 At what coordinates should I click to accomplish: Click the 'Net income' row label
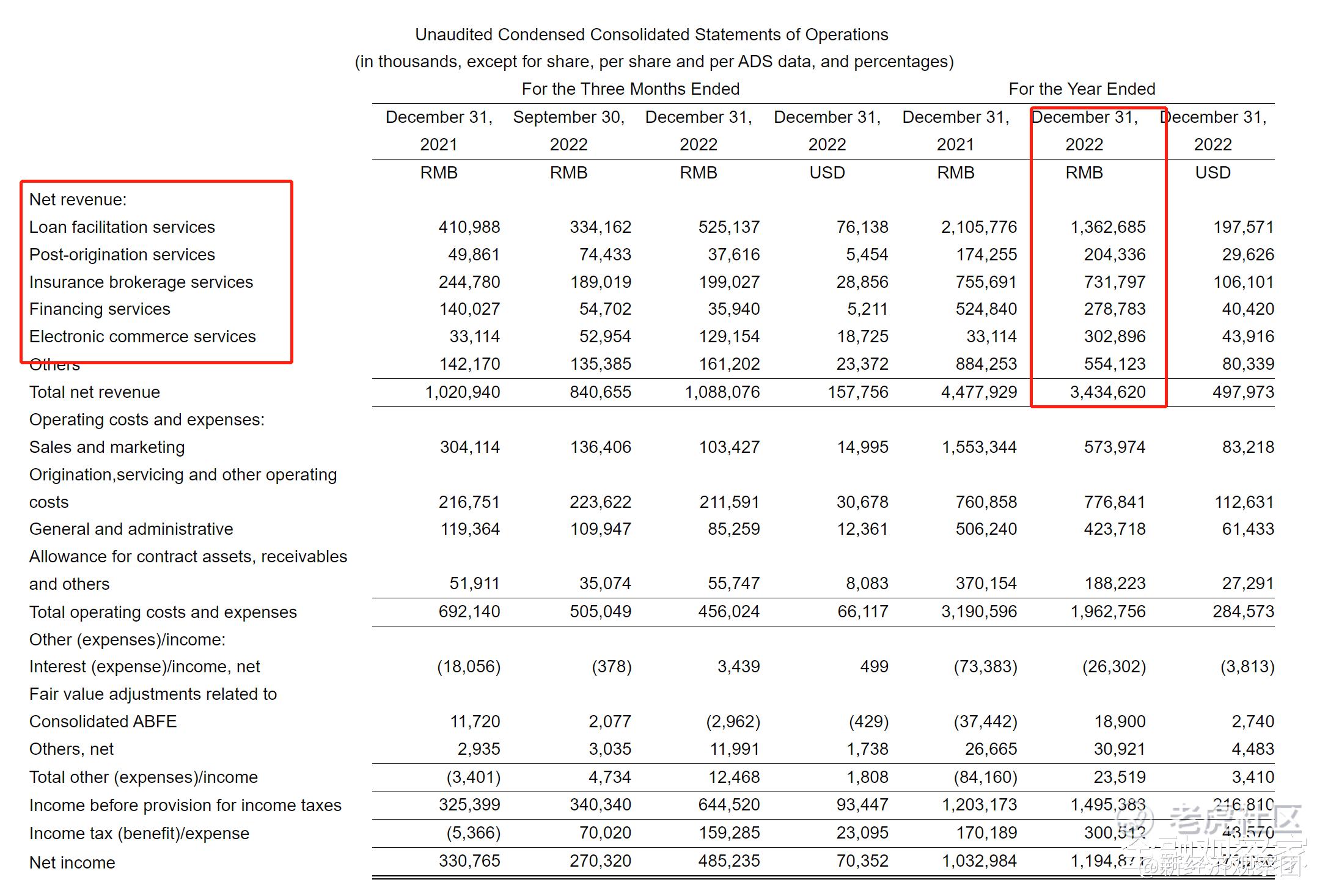(x=72, y=863)
